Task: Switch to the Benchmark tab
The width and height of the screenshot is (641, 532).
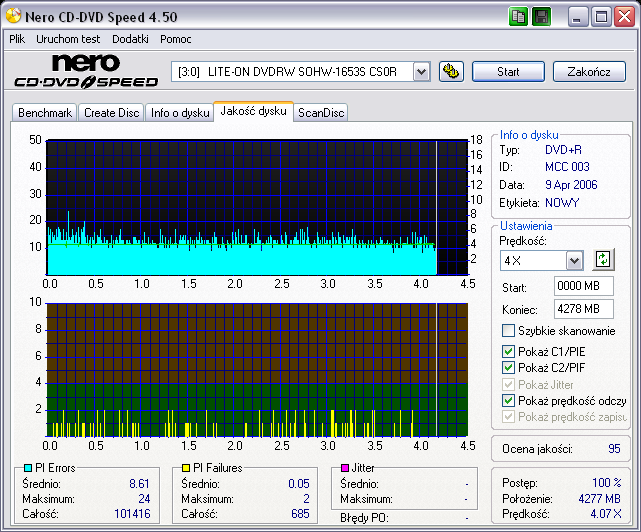Action: (x=45, y=113)
